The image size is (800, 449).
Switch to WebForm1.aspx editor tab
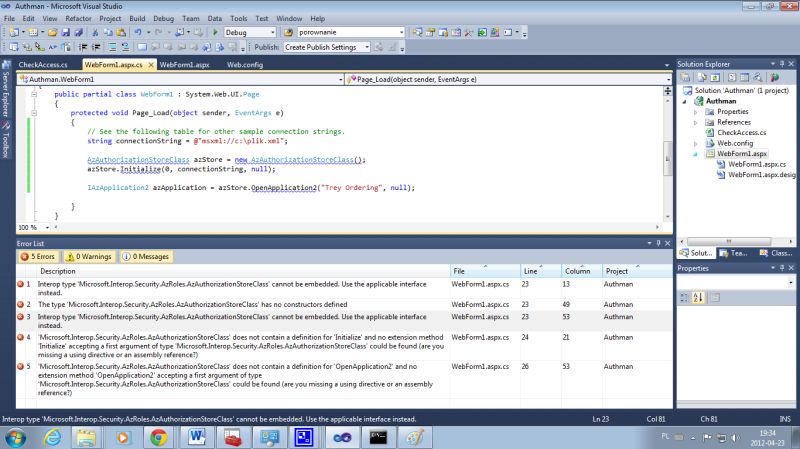(x=184, y=65)
